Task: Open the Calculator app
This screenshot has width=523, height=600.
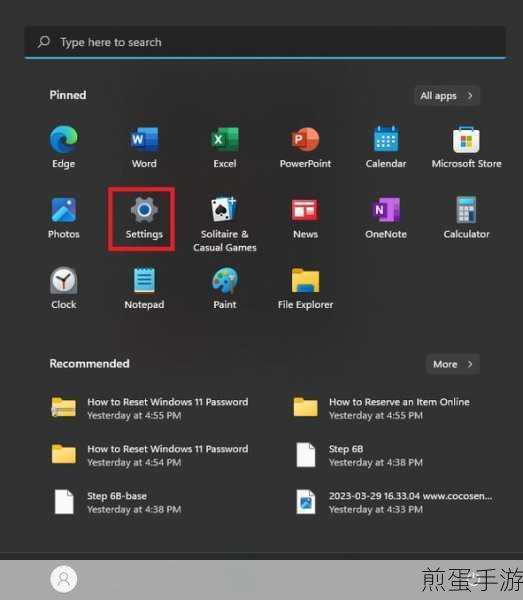Action: point(466,217)
